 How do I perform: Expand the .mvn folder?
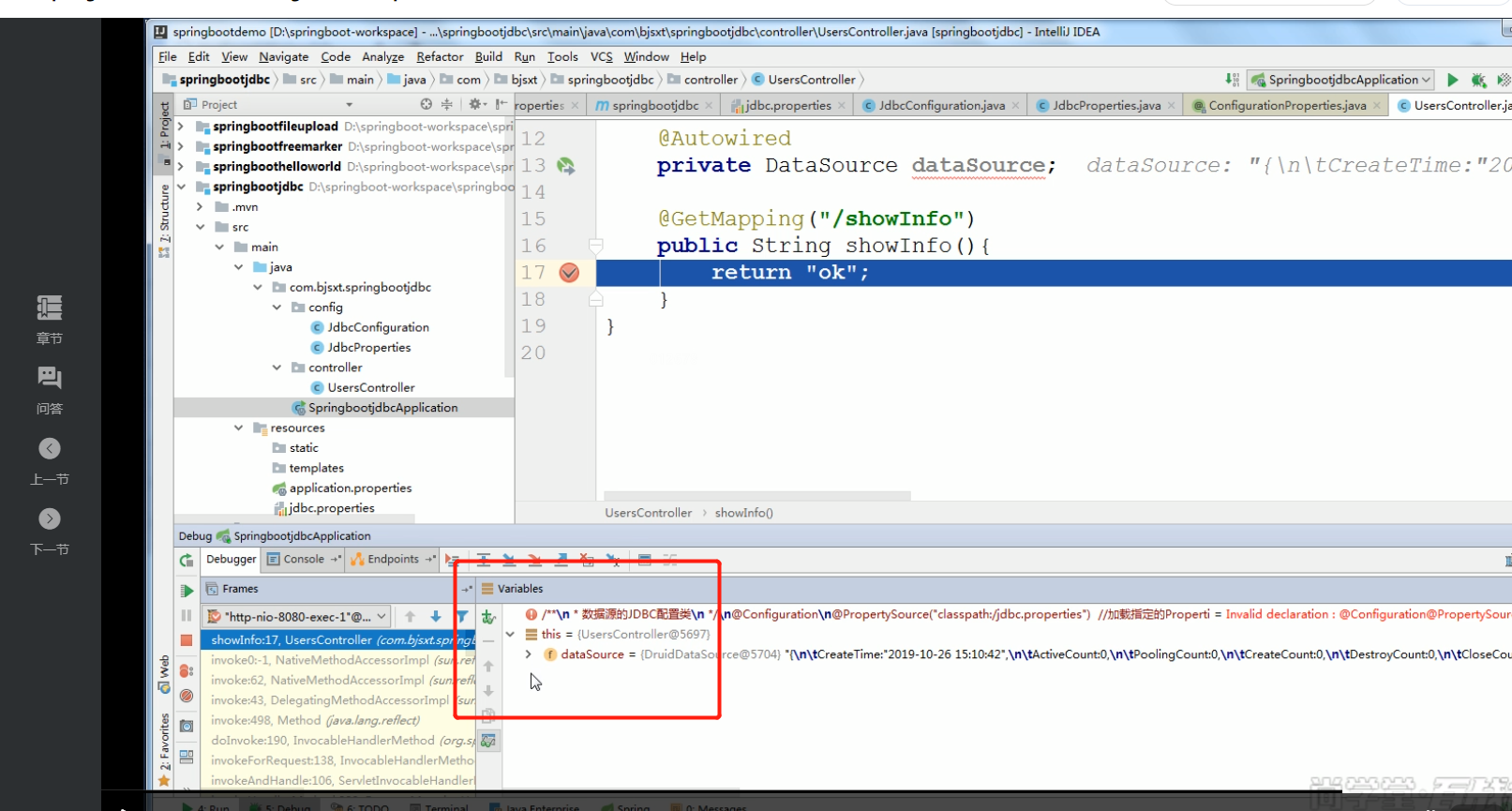(x=200, y=206)
